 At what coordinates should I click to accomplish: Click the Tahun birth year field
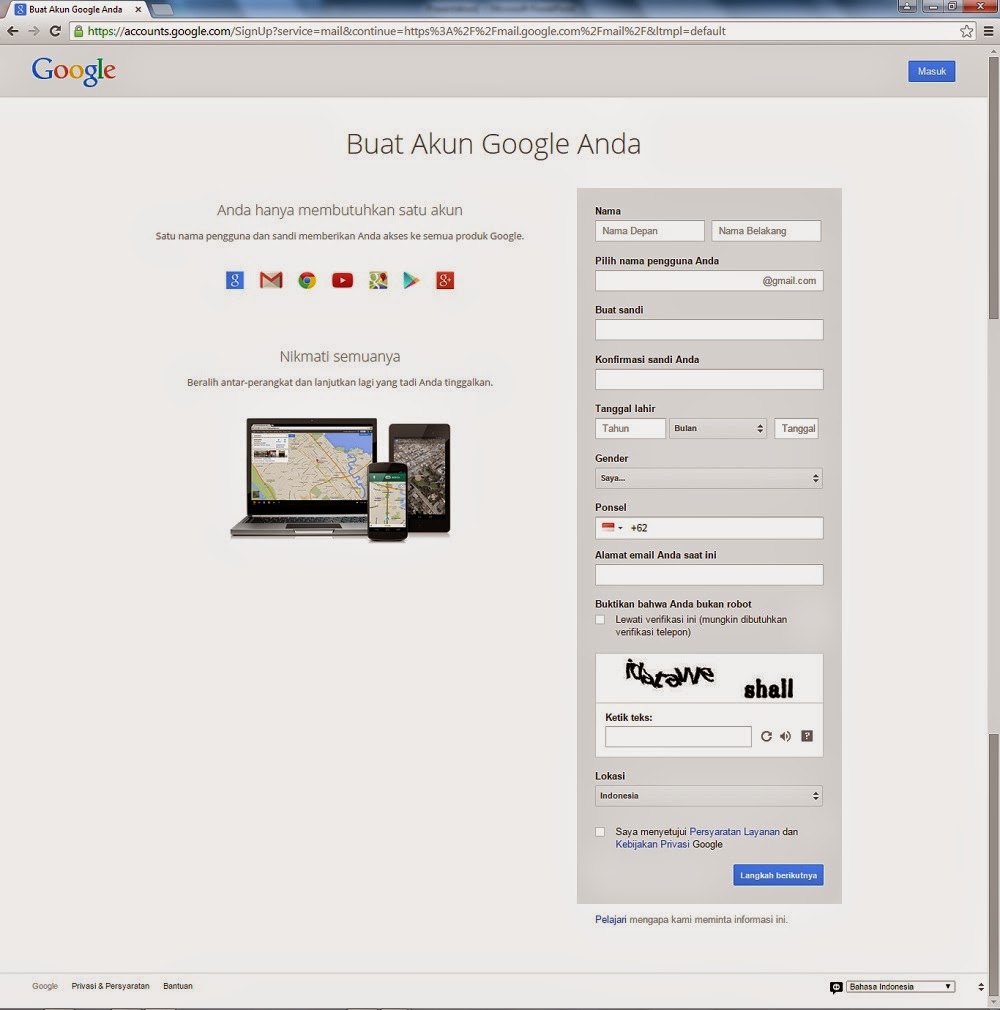point(630,428)
